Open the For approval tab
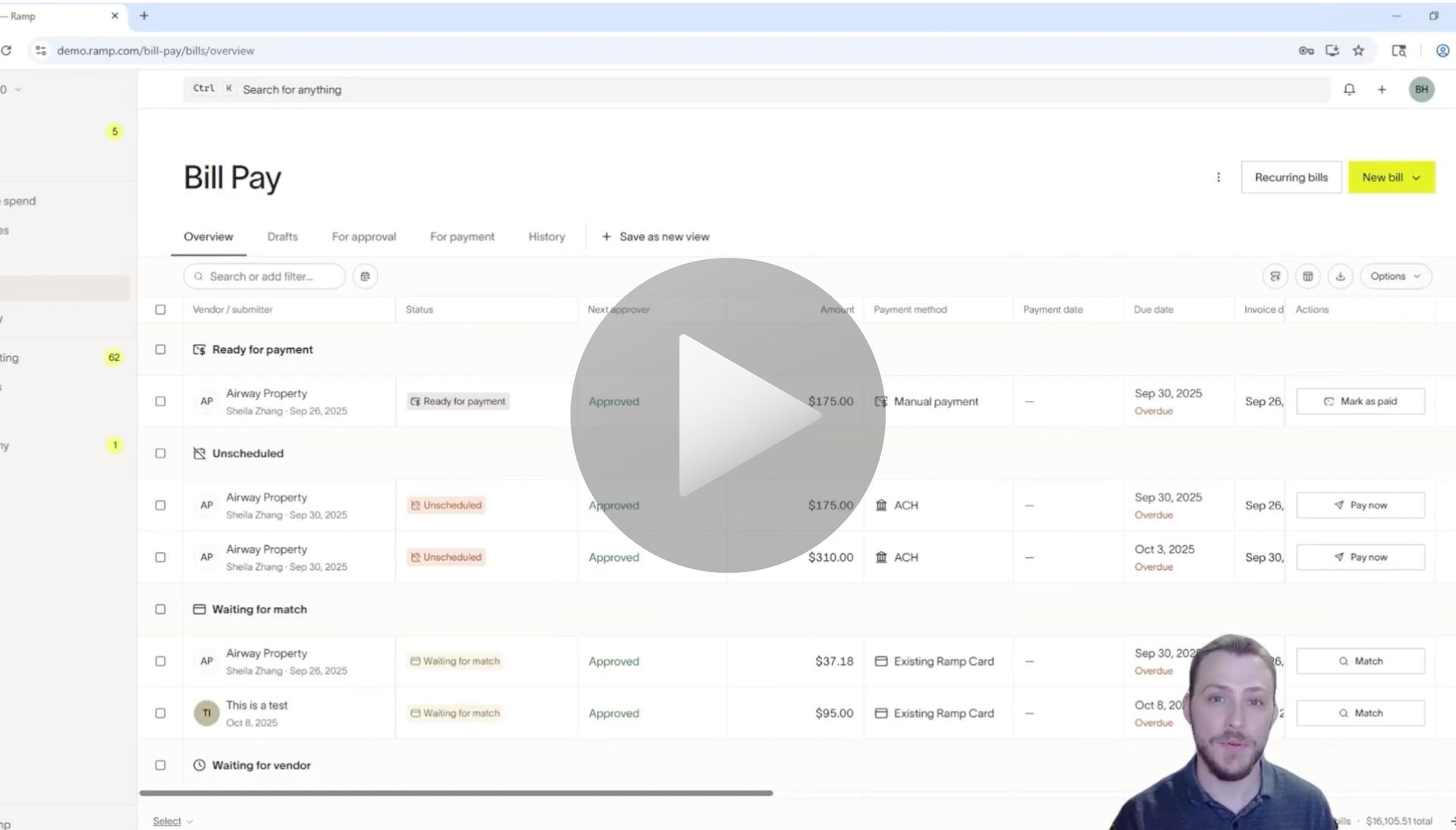 [x=363, y=236]
